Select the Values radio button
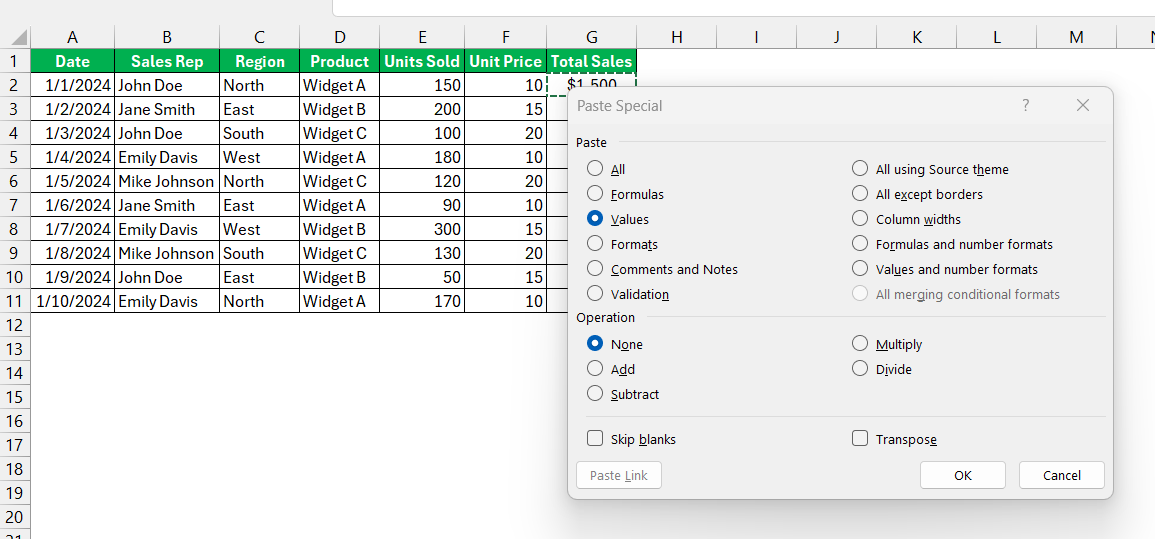 pyautogui.click(x=595, y=219)
